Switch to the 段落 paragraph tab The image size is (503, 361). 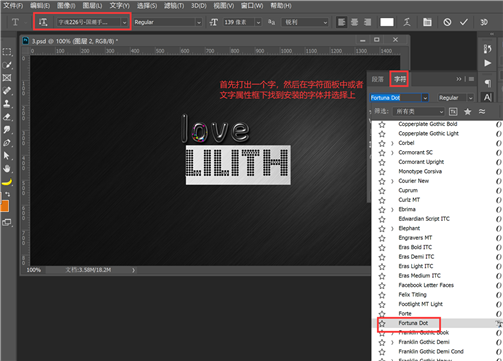(x=378, y=79)
